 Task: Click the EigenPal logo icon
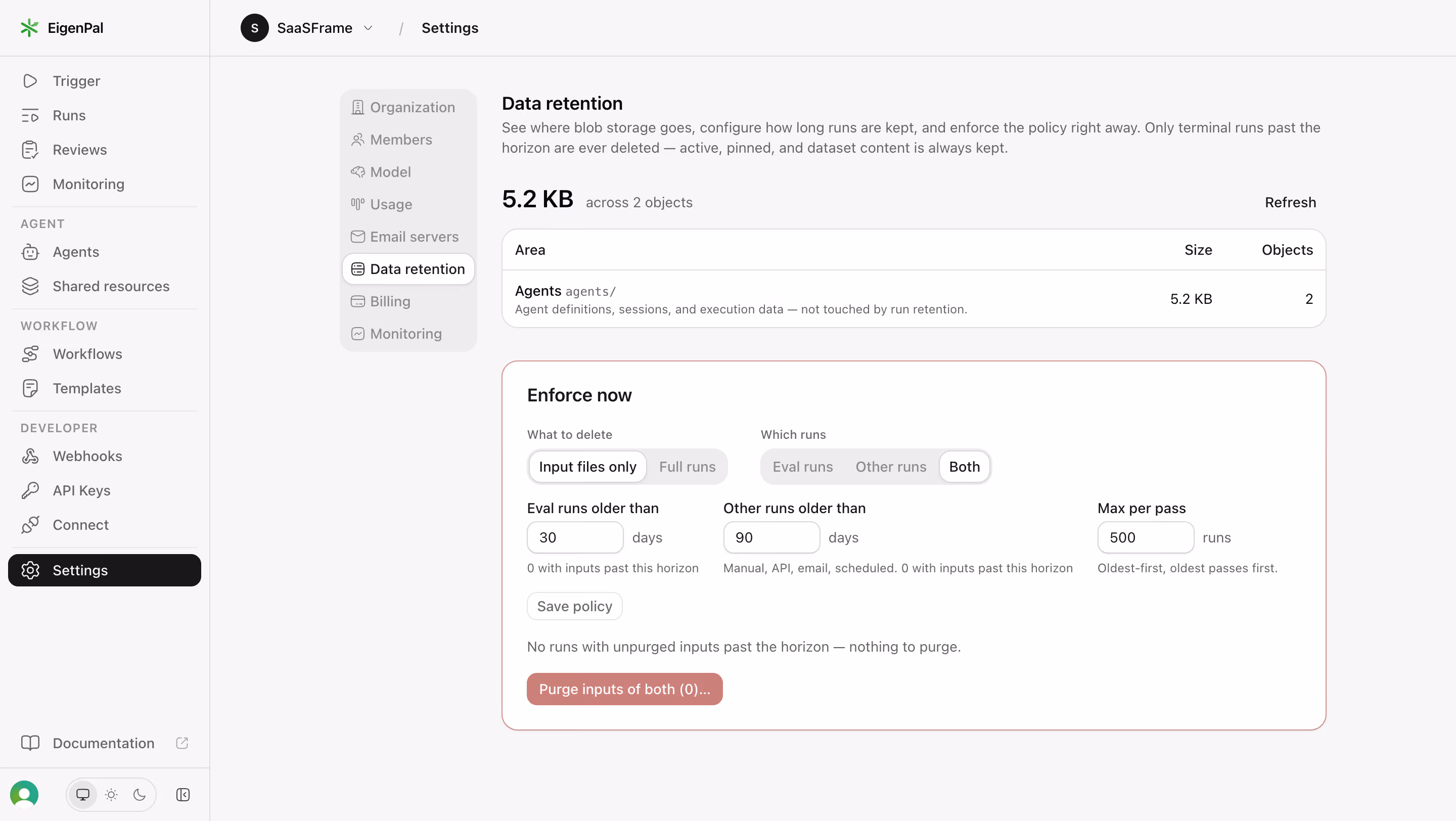click(29, 28)
